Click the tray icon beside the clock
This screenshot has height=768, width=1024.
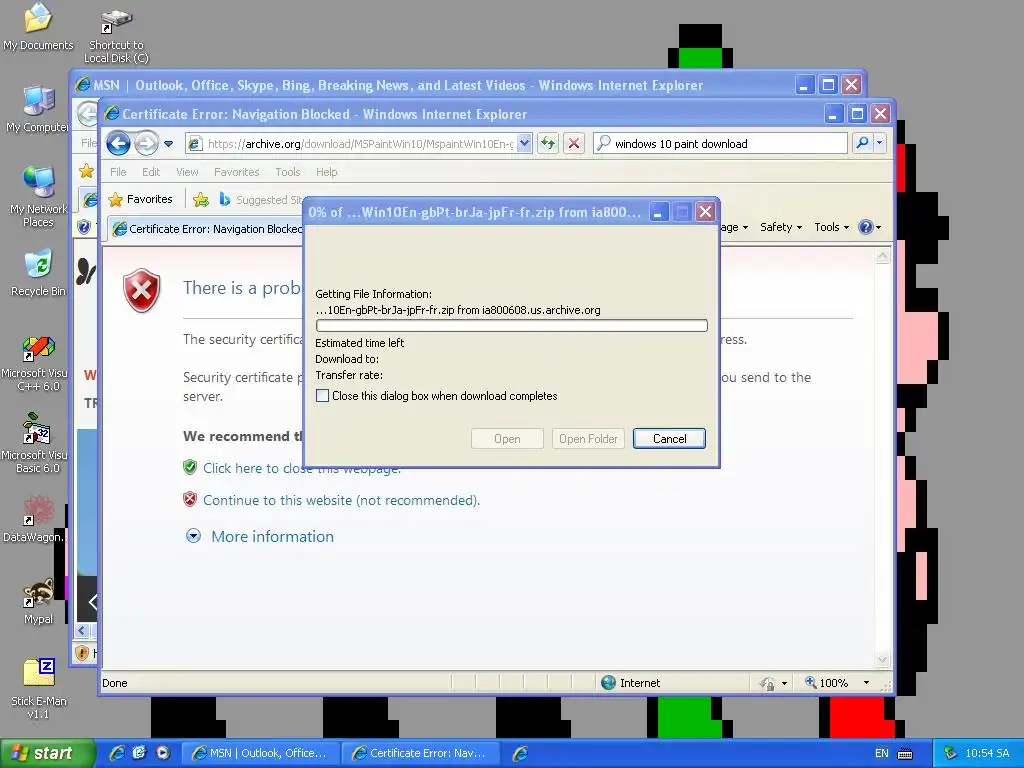(951, 753)
